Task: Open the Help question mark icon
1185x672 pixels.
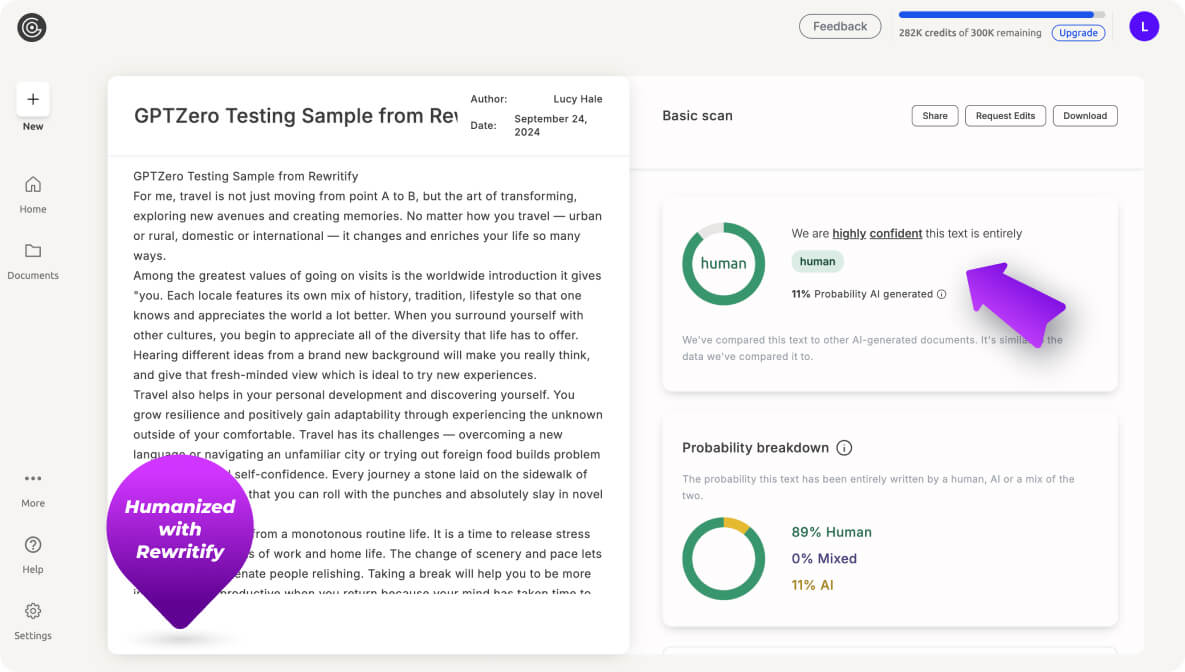Action: (x=33, y=545)
